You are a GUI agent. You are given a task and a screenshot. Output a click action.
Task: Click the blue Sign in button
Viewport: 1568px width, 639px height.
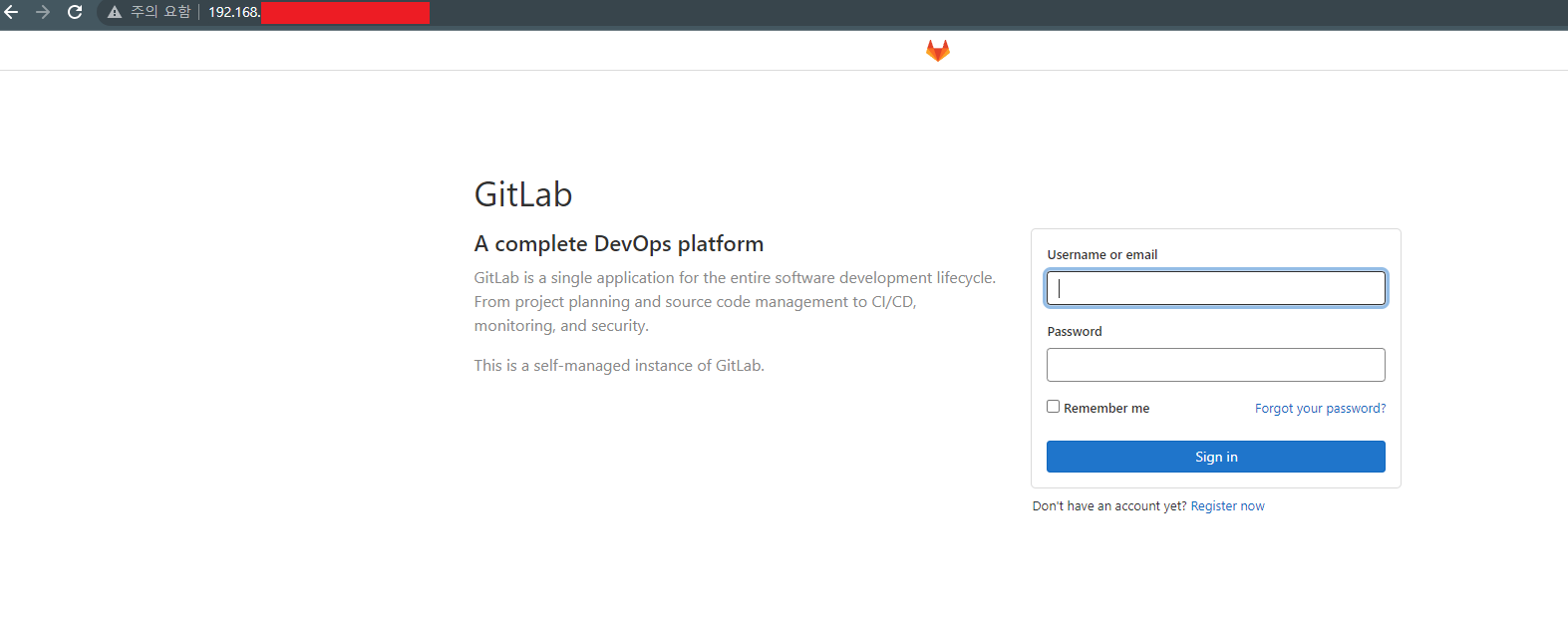[1216, 457]
